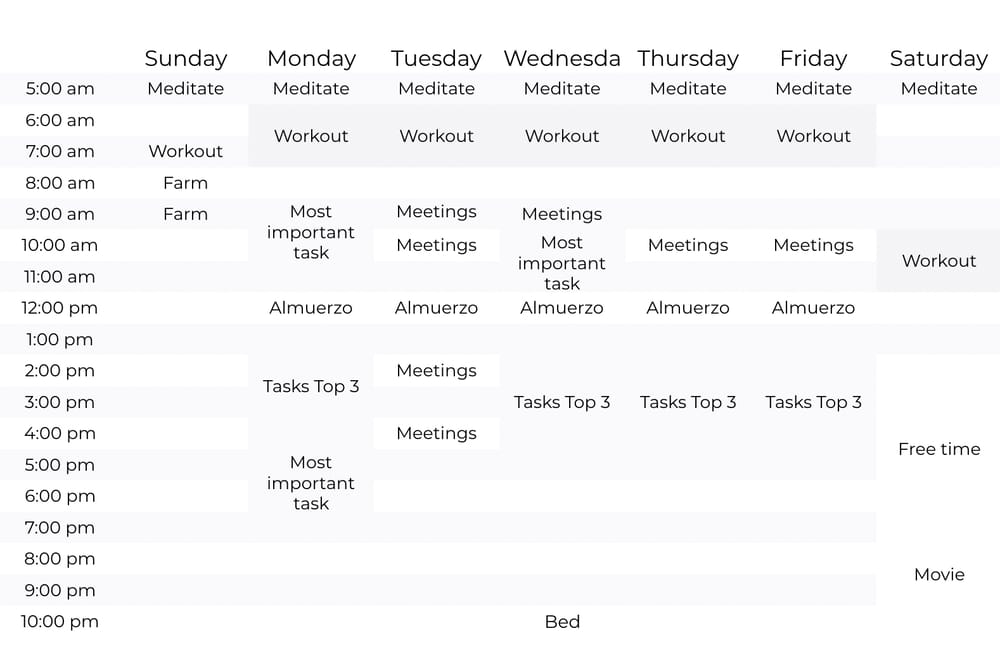Select the Saturday column header
The height and width of the screenshot is (664, 1000).
pos(939,58)
